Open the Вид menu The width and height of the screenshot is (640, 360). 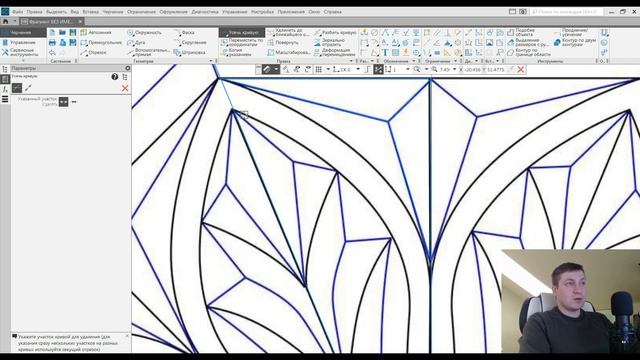click(75, 12)
